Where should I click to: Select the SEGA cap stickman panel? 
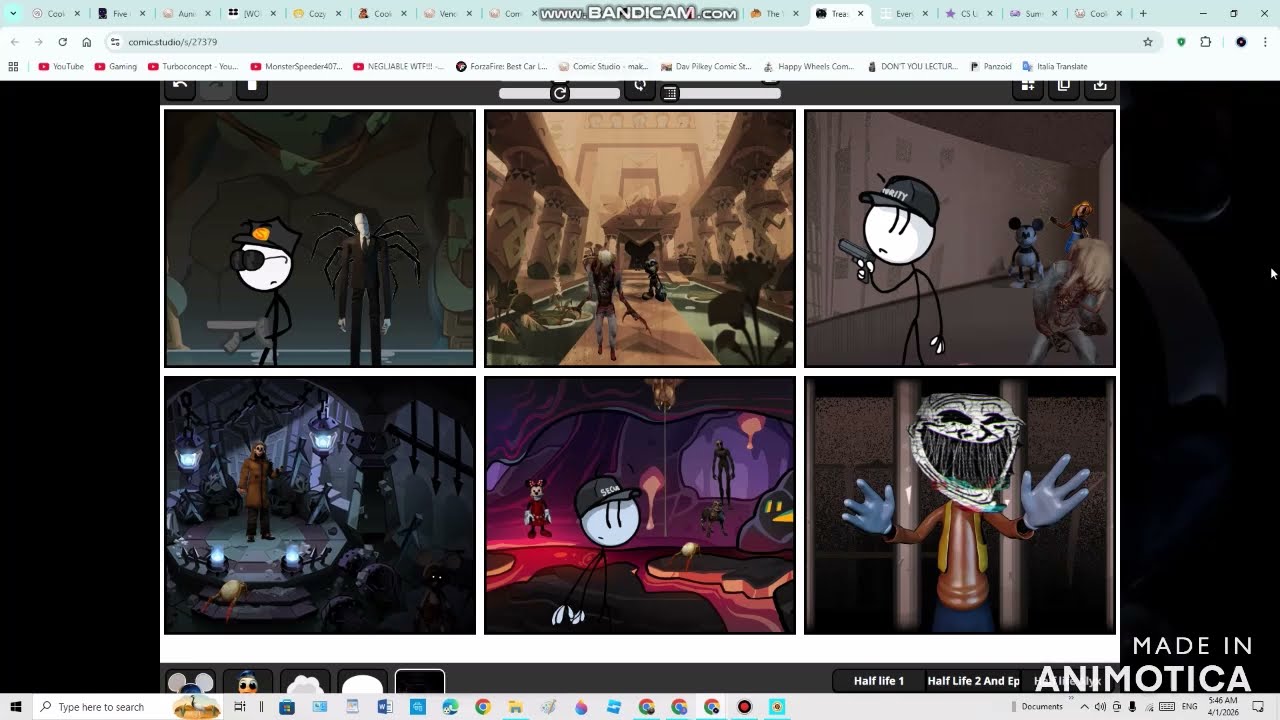(x=640, y=505)
